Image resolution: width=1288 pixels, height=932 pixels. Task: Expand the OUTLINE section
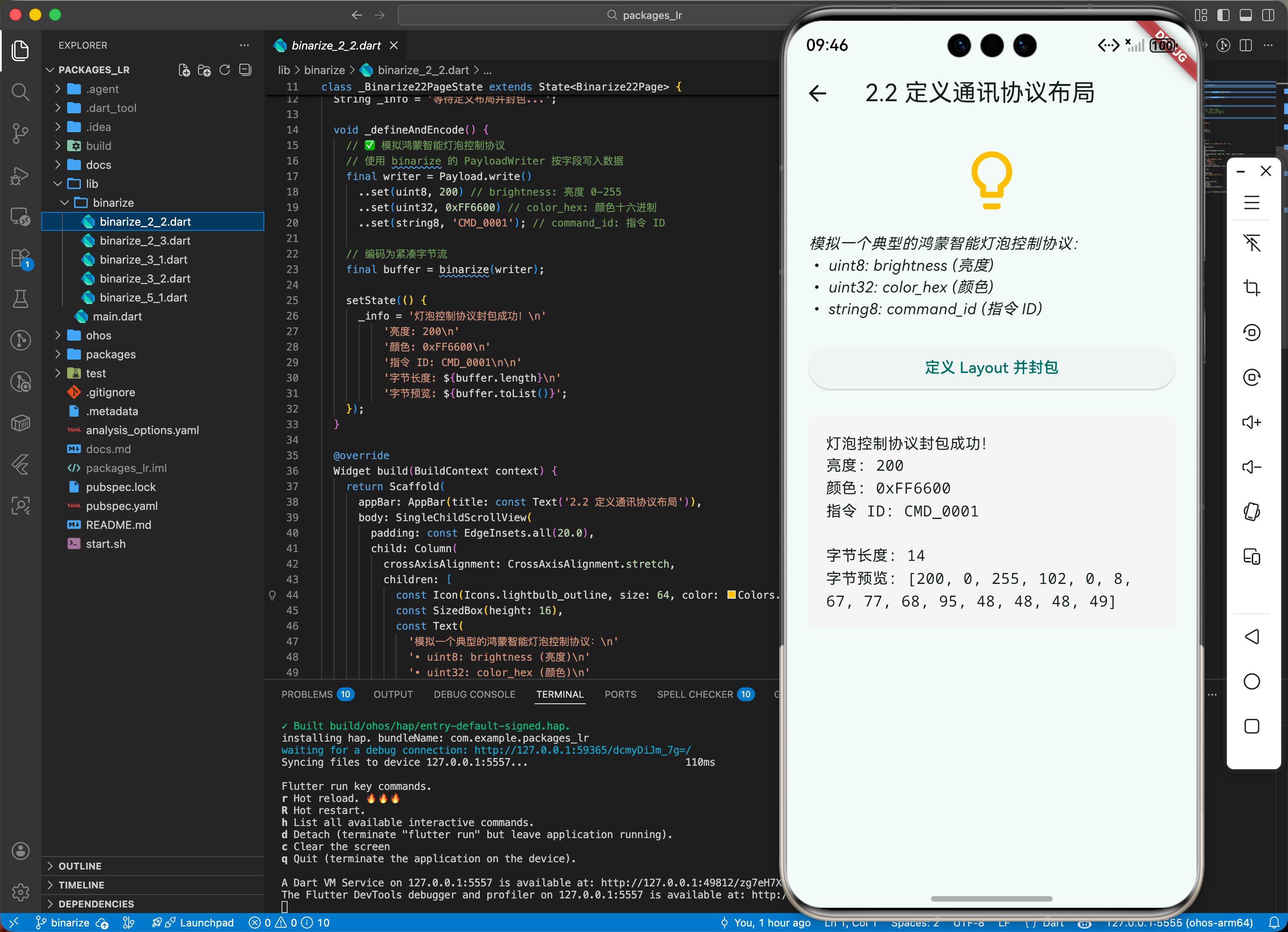tap(80, 866)
